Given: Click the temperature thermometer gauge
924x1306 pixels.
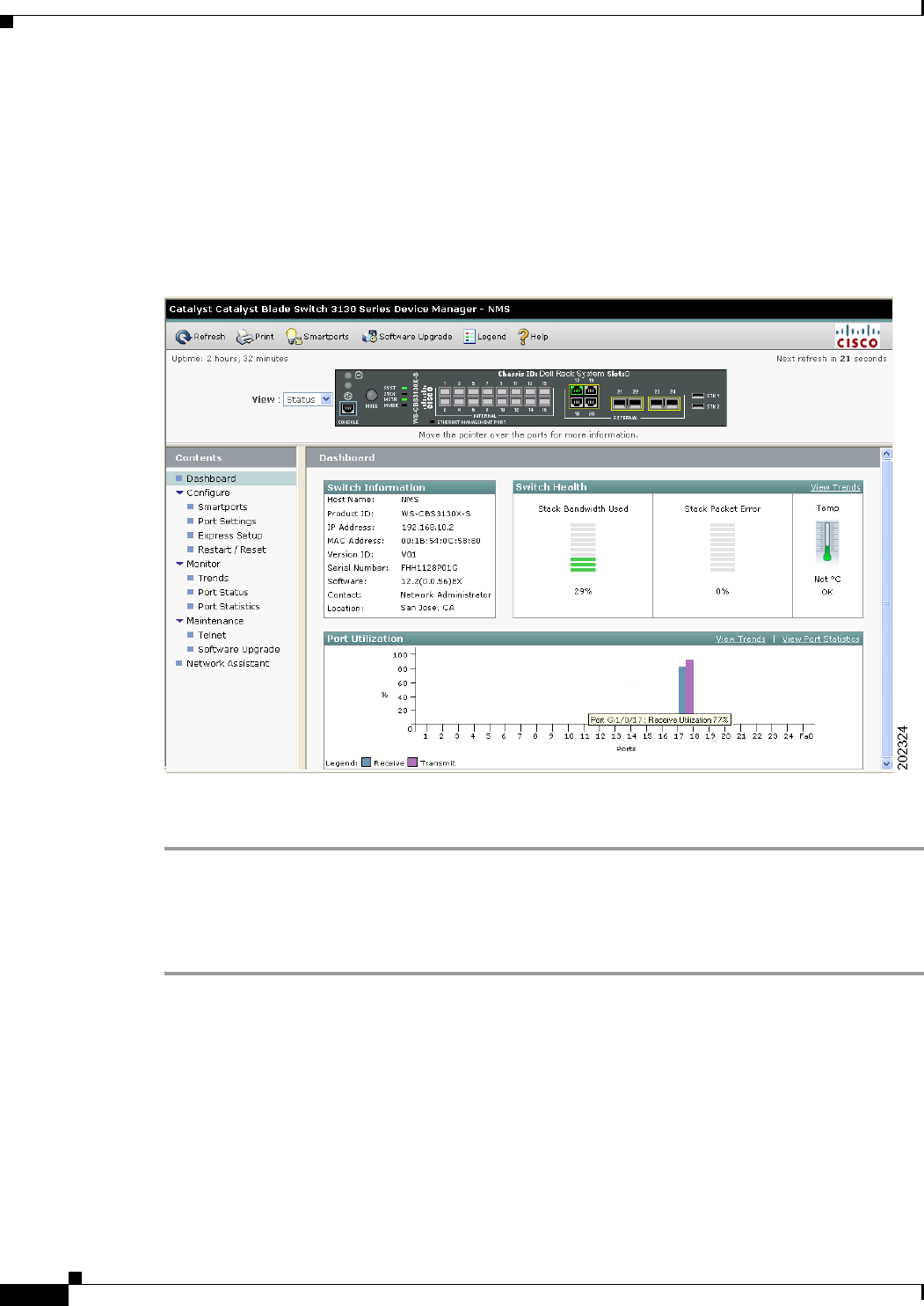Looking at the screenshot, I should [x=827, y=542].
